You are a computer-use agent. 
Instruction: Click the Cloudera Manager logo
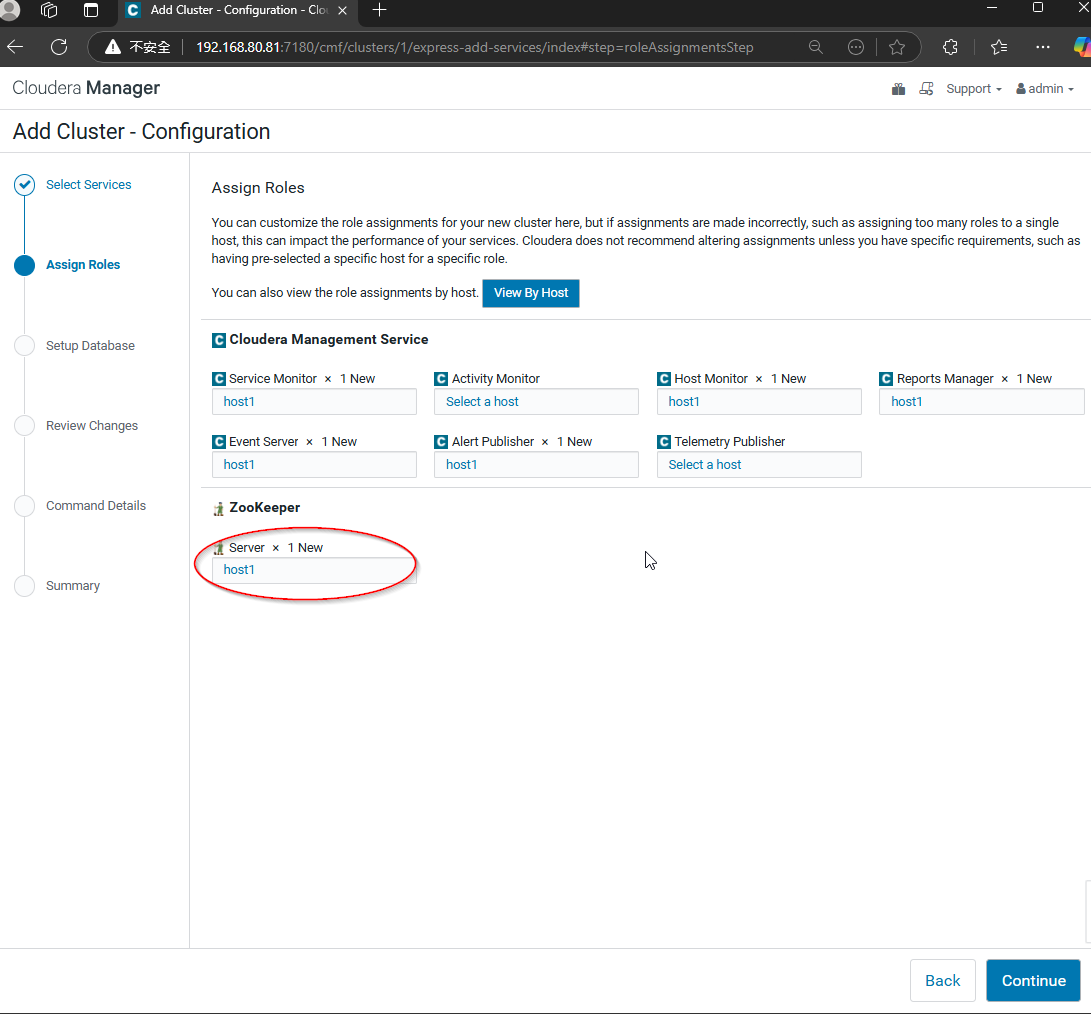86,88
